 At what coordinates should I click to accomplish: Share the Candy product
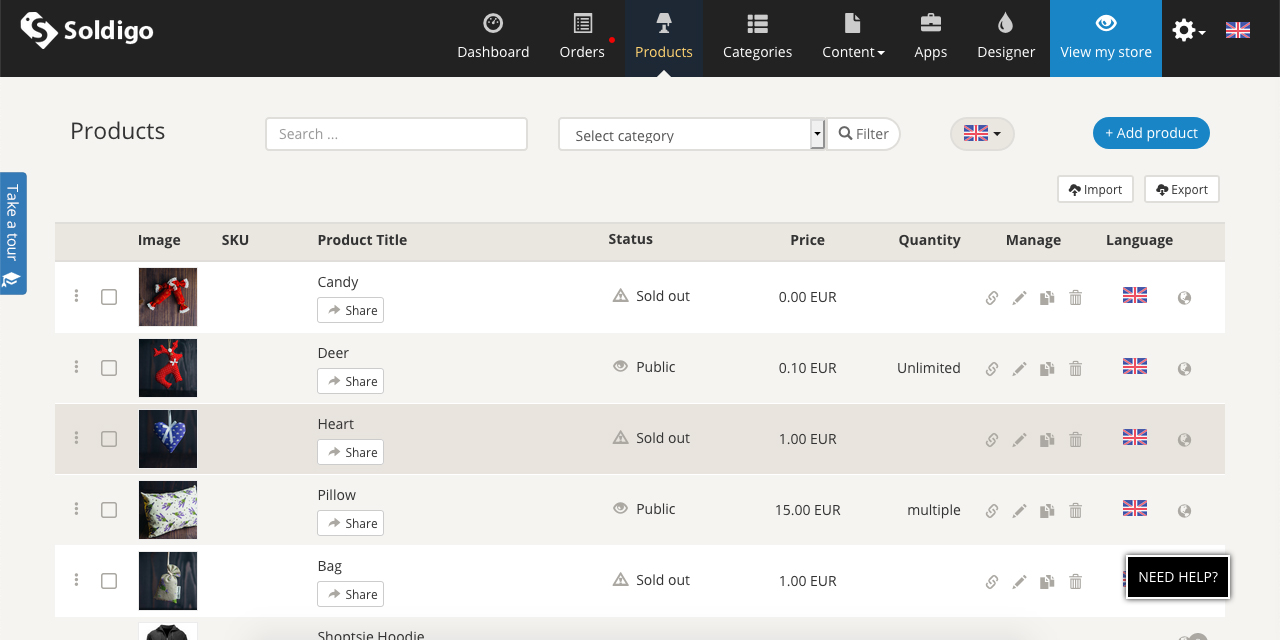pos(351,310)
